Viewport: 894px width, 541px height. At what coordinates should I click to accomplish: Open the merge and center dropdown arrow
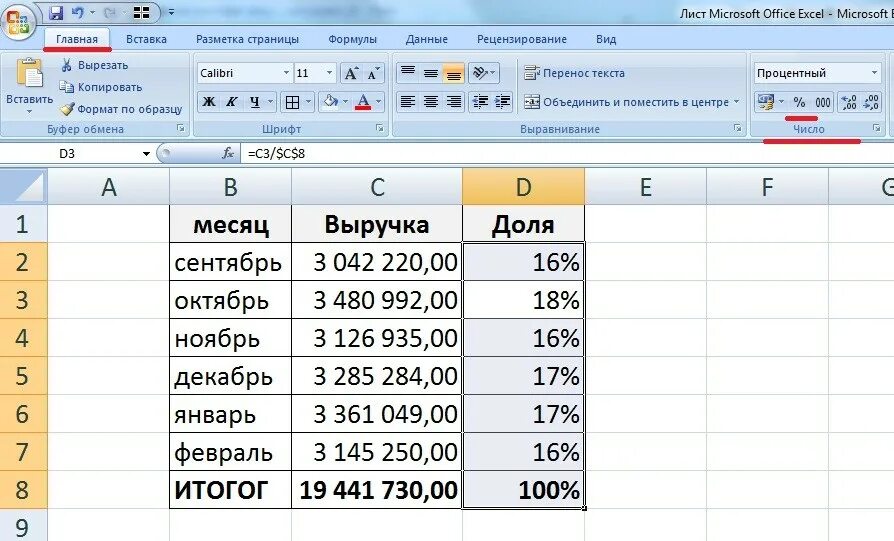tap(737, 102)
